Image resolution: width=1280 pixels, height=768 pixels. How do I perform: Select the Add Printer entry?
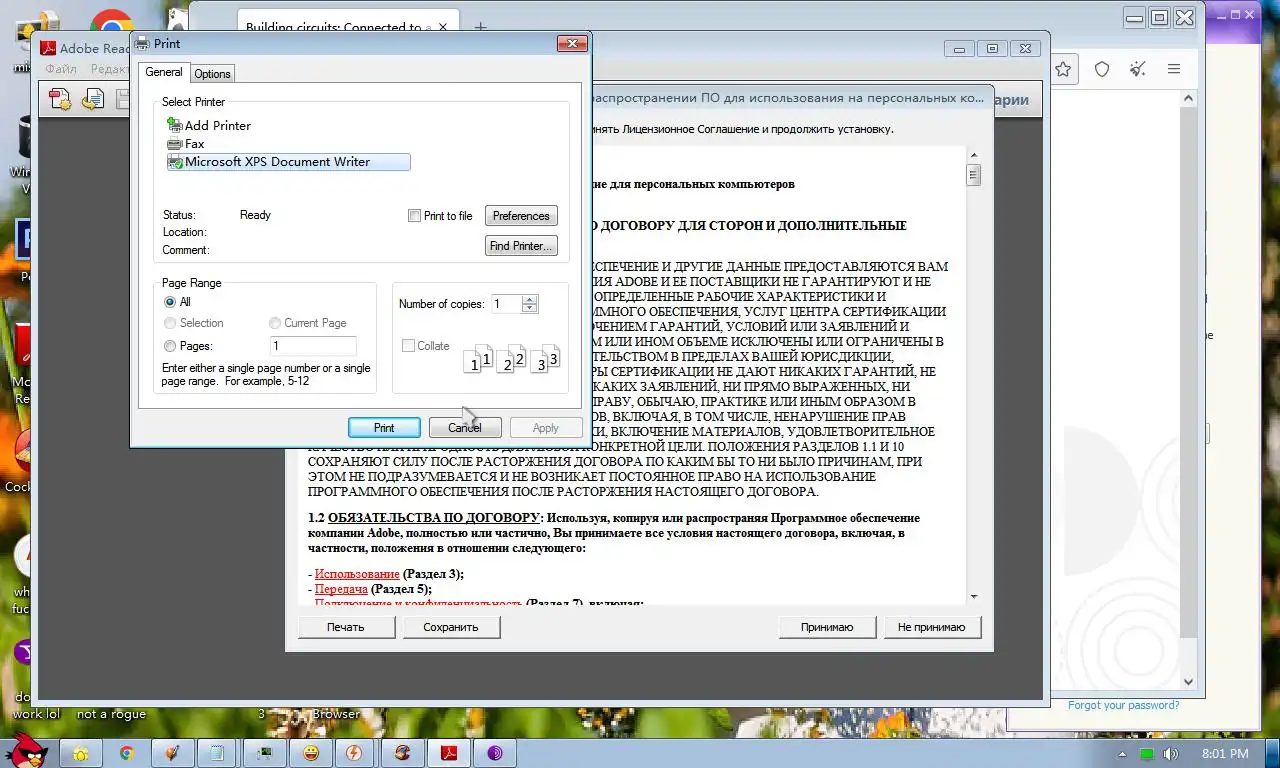(x=209, y=125)
